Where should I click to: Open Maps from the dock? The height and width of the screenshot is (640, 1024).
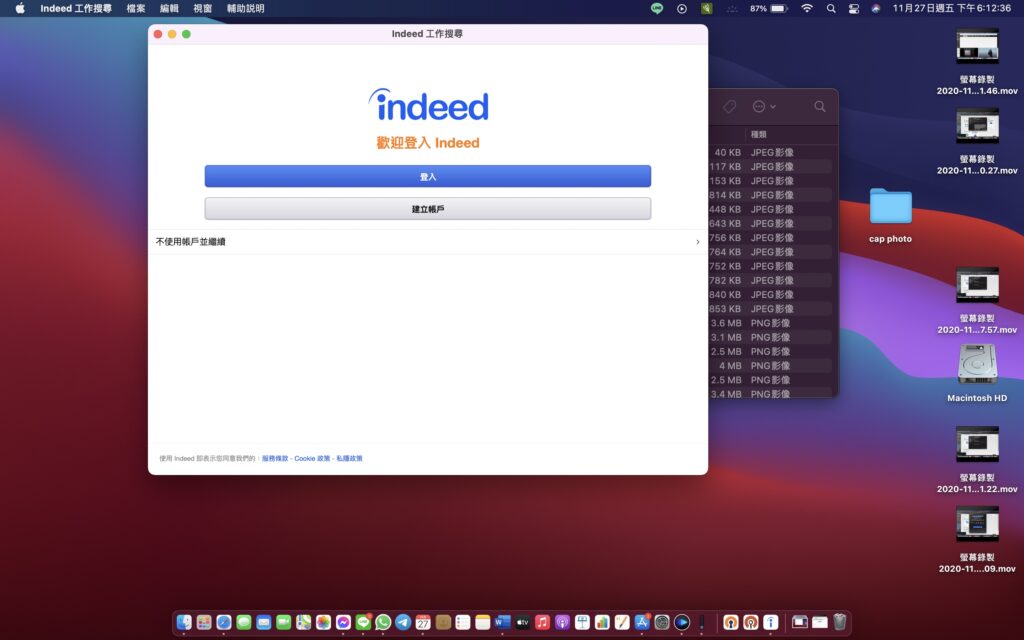point(304,622)
